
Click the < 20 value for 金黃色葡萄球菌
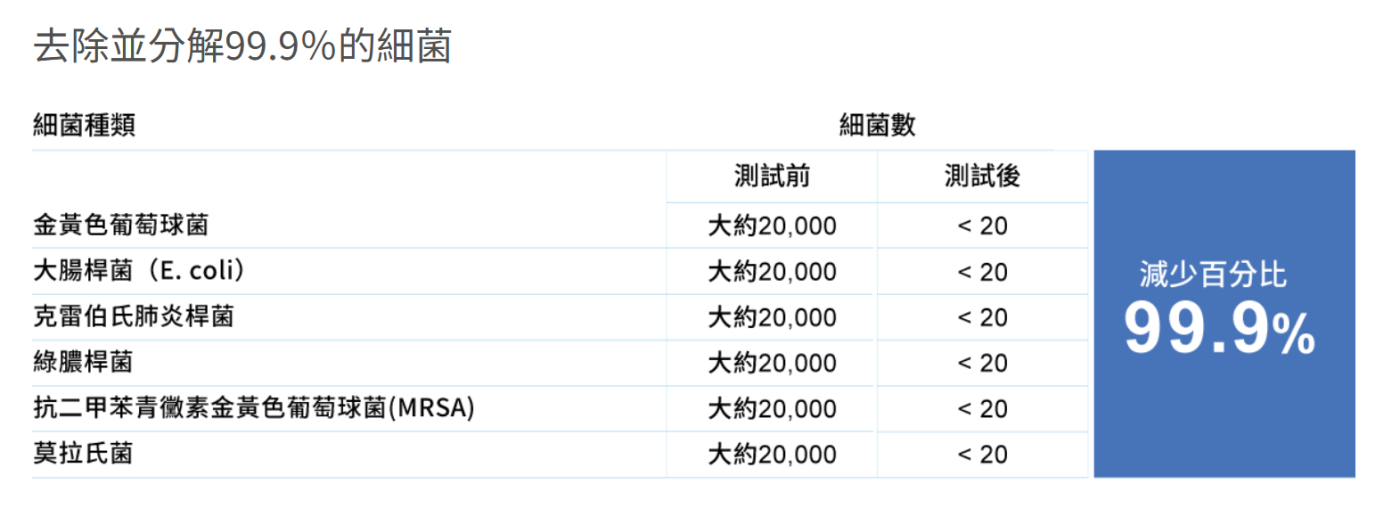pos(982,226)
